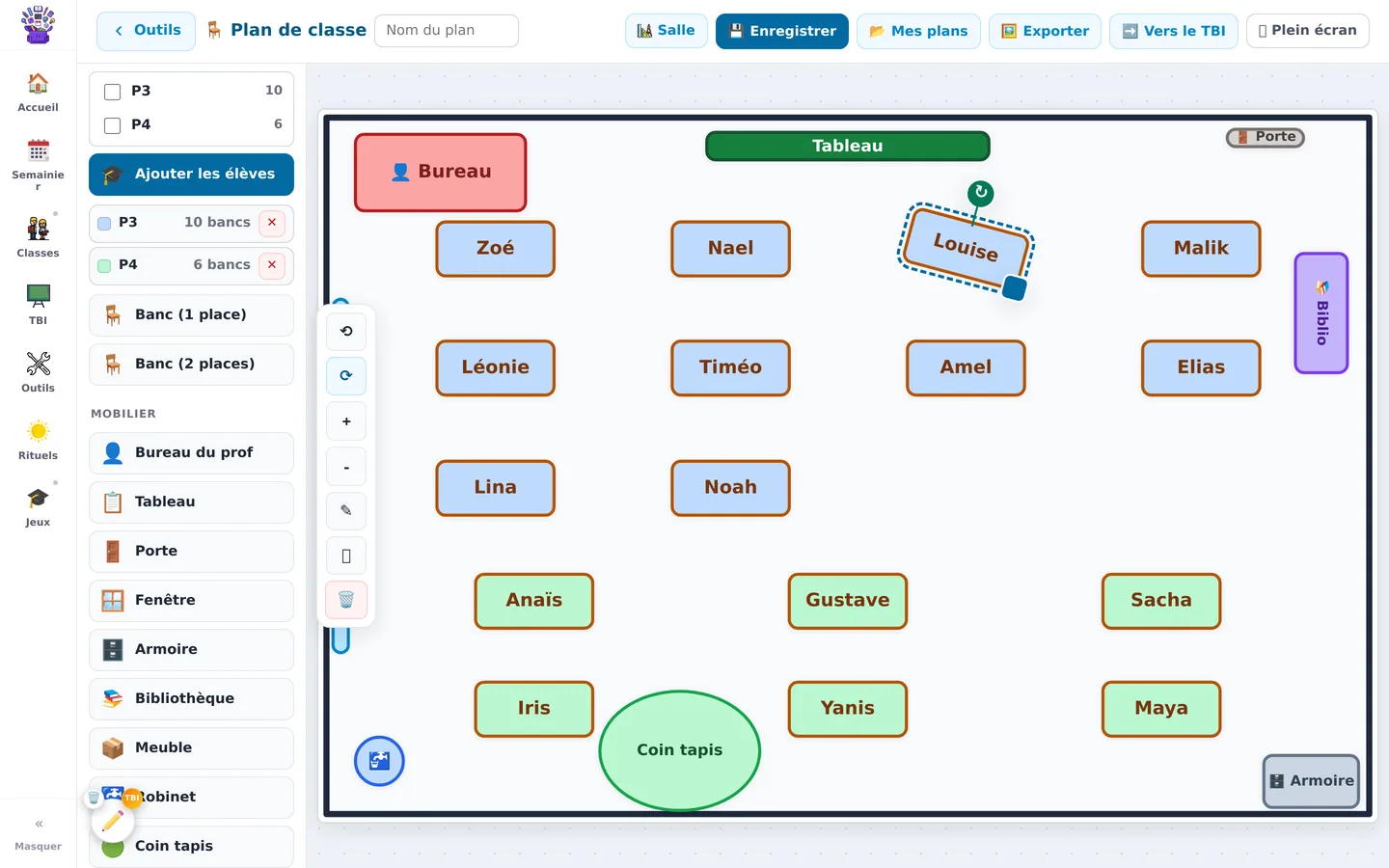Click the plus button in floating toolbar
Viewport: 1389px width, 868px height.
[x=346, y=421]
